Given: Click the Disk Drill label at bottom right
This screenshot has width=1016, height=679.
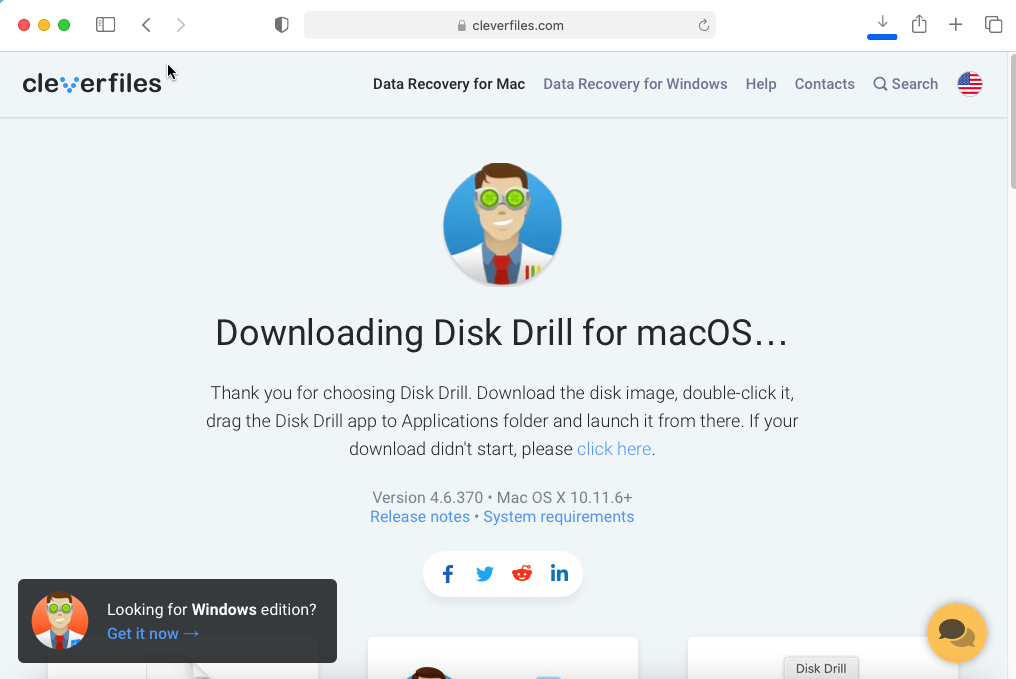Looking at the screenshot, I should [x=821, y=668].
